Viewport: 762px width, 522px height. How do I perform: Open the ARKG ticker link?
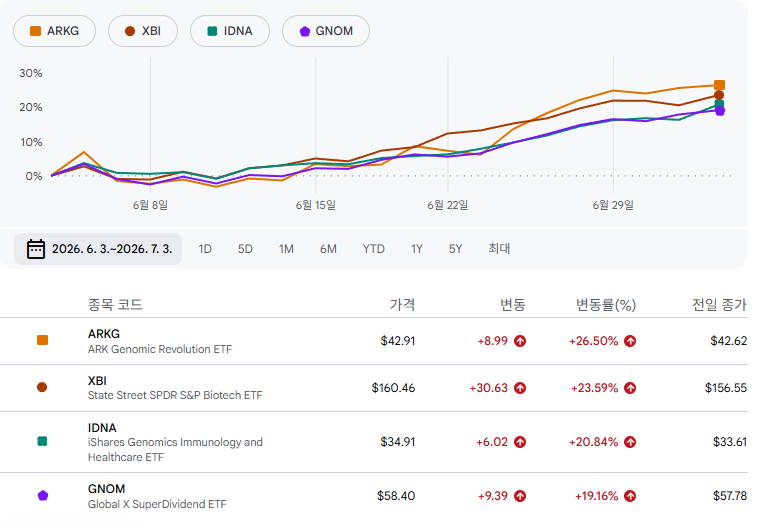(104, 334)
